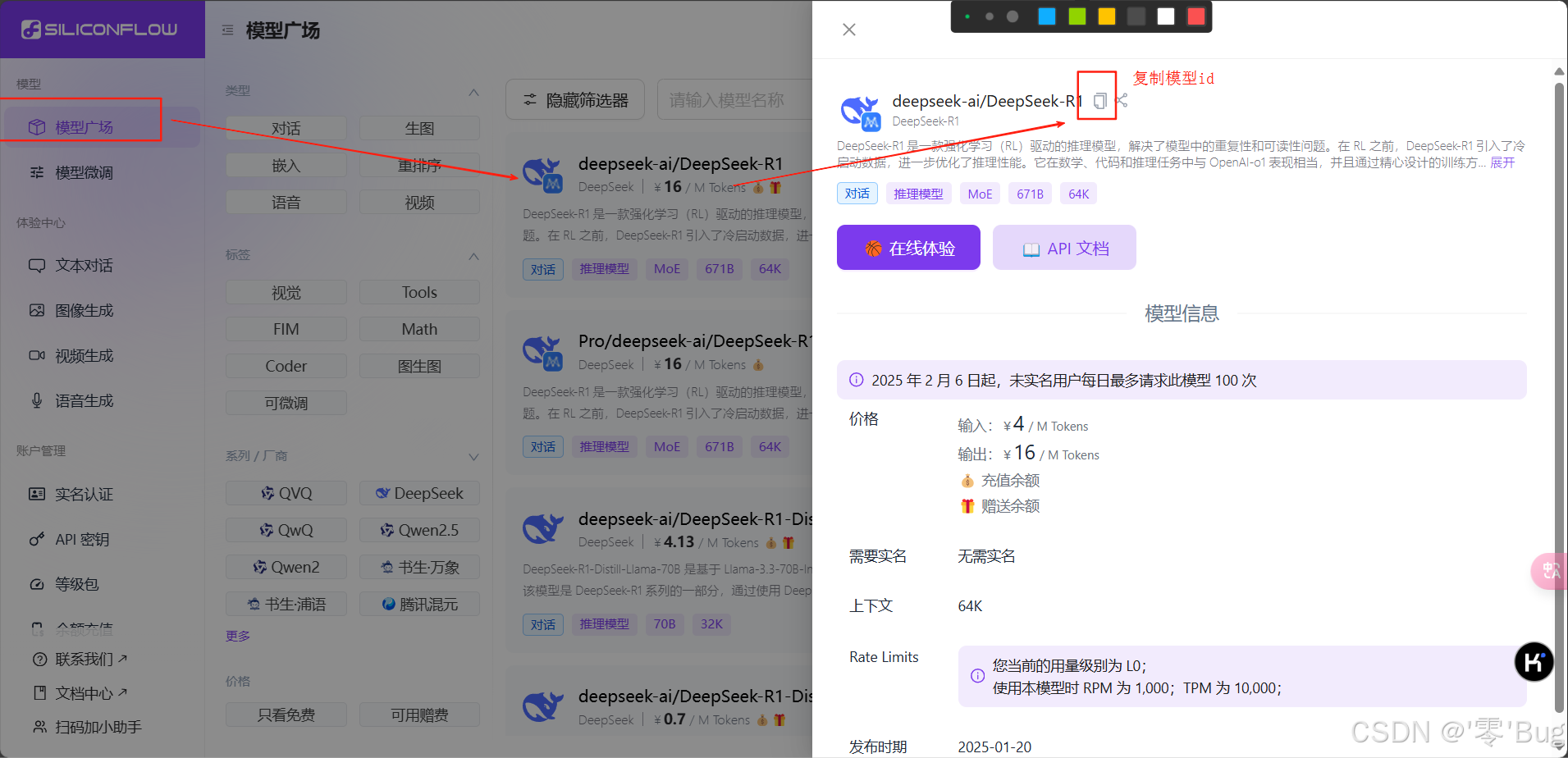Pick the red annotation color

(1196, 16)
